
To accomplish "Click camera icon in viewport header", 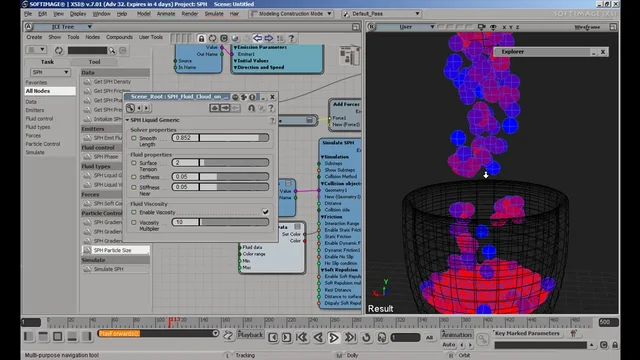I will click(x=482, y=27).
